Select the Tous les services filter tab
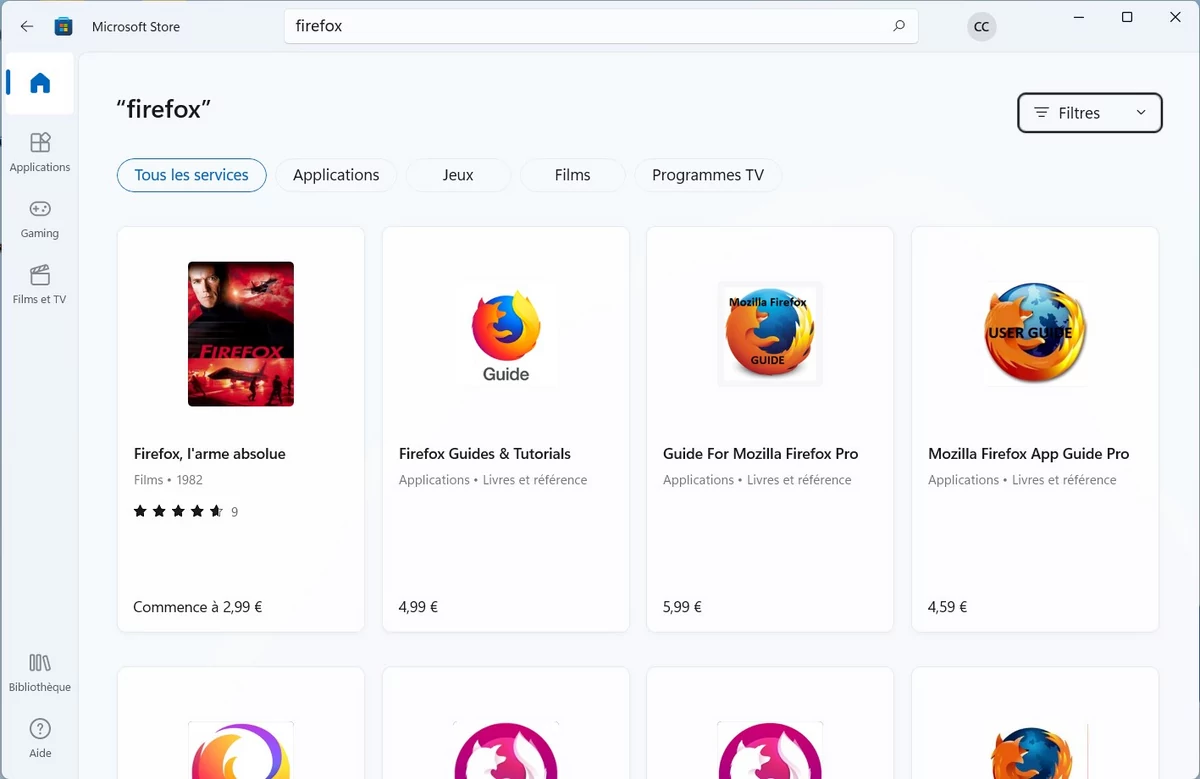1200x779 pixels. click(x=192, y=175)
